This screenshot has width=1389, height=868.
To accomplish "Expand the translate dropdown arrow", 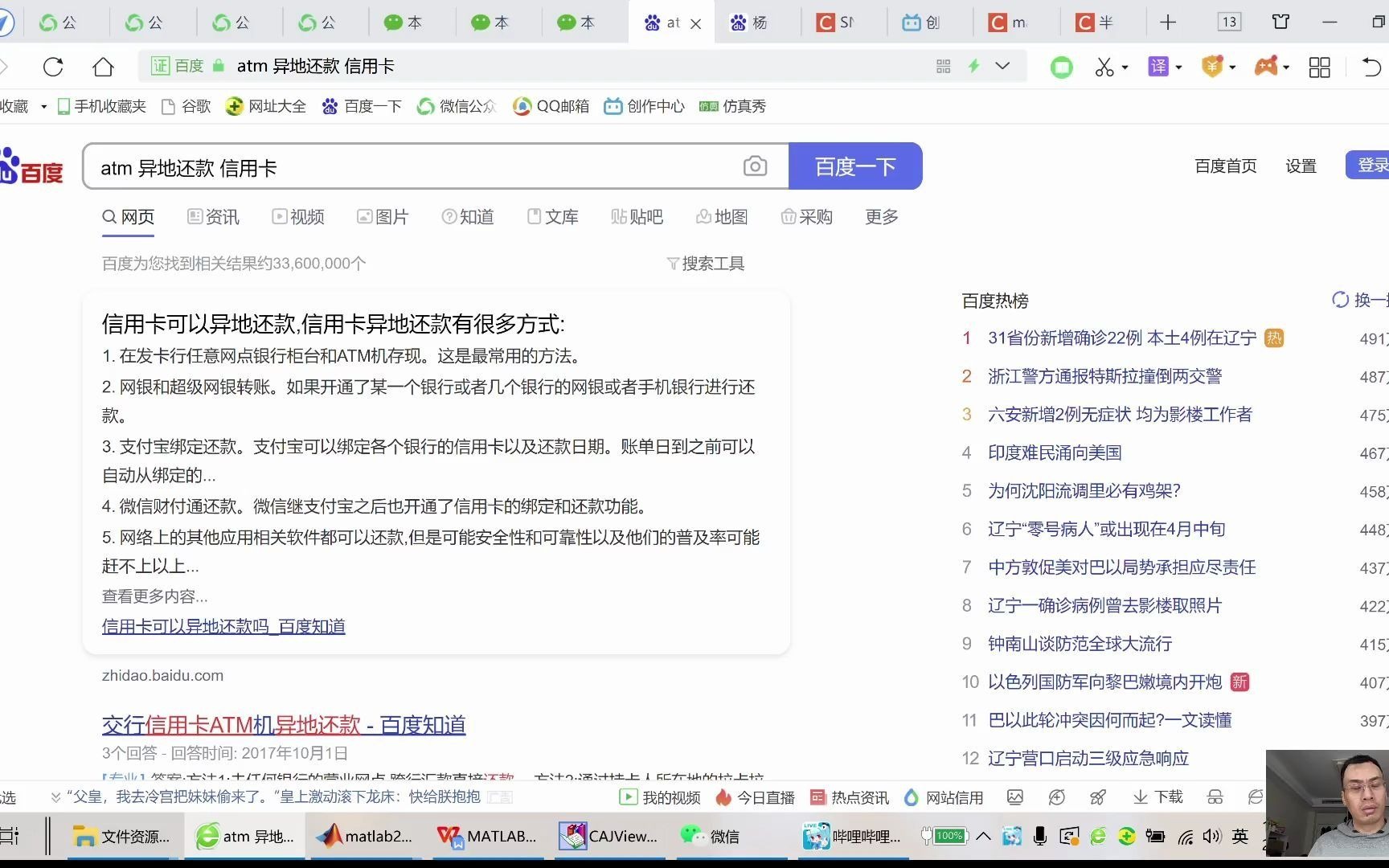I will click(1178, 68).
